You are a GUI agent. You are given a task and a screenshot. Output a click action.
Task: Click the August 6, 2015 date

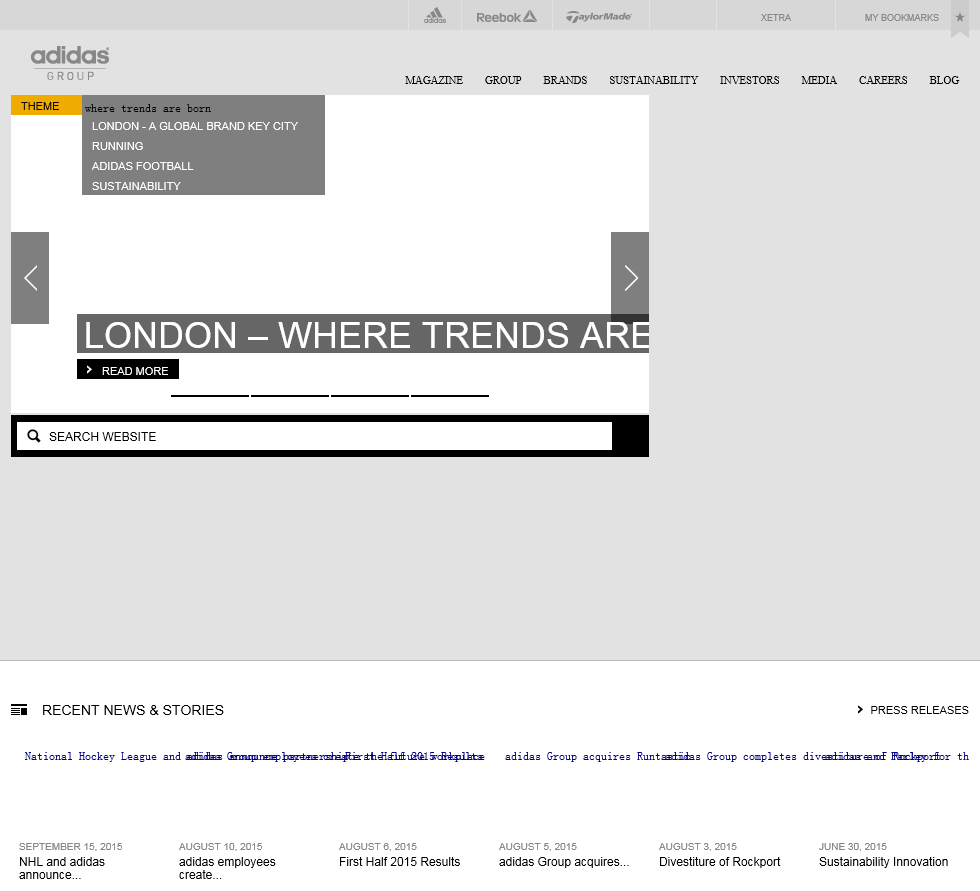378,847
